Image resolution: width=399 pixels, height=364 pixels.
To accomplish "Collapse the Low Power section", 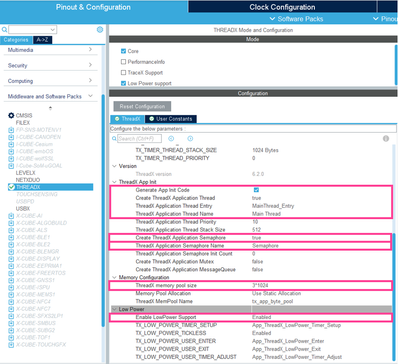I will [114, 309].
